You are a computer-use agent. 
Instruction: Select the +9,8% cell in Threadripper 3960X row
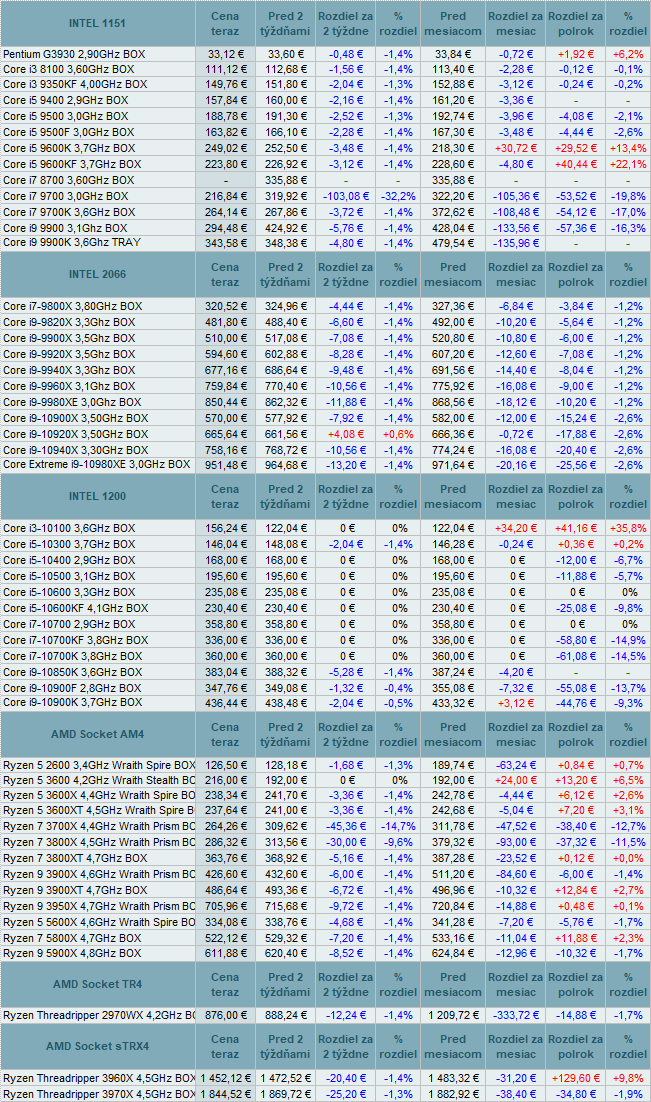629,1078
